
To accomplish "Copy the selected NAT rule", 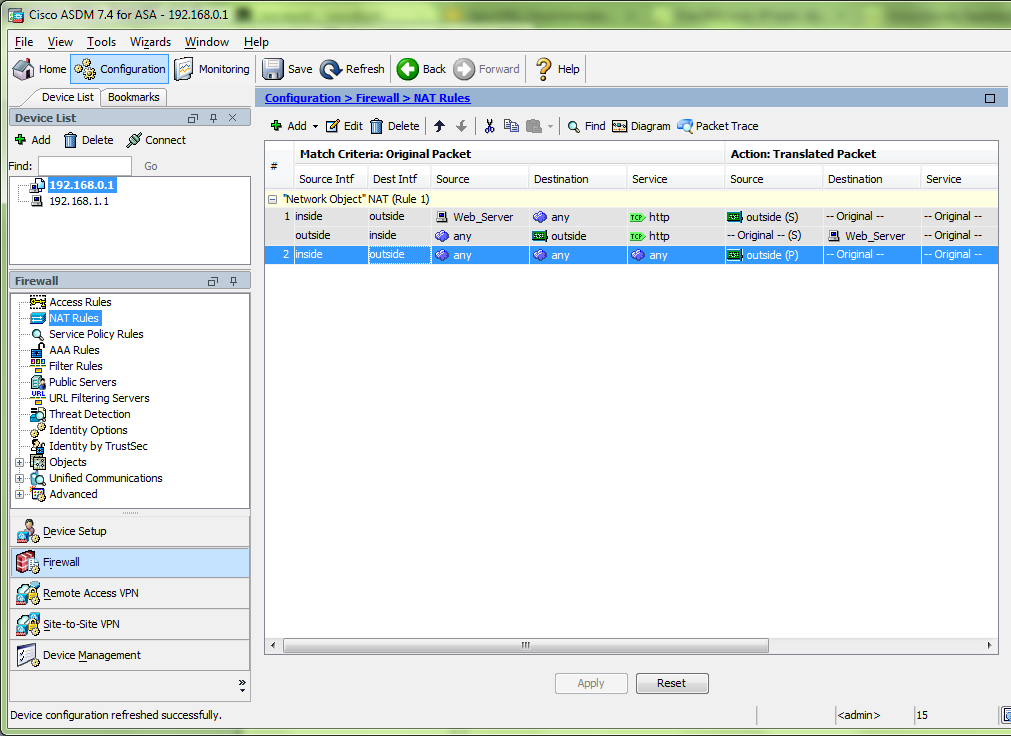I will click(511, 126).
